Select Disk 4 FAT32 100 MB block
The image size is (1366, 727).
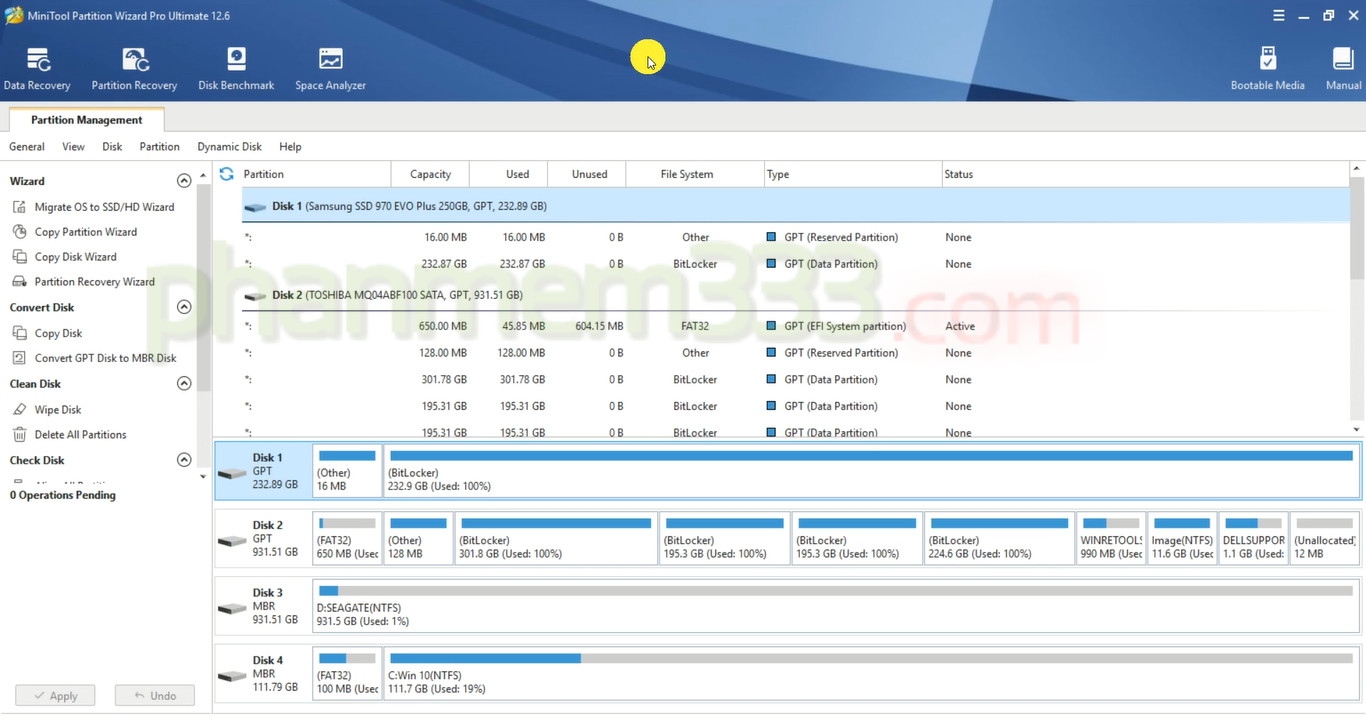click(347, 674)
